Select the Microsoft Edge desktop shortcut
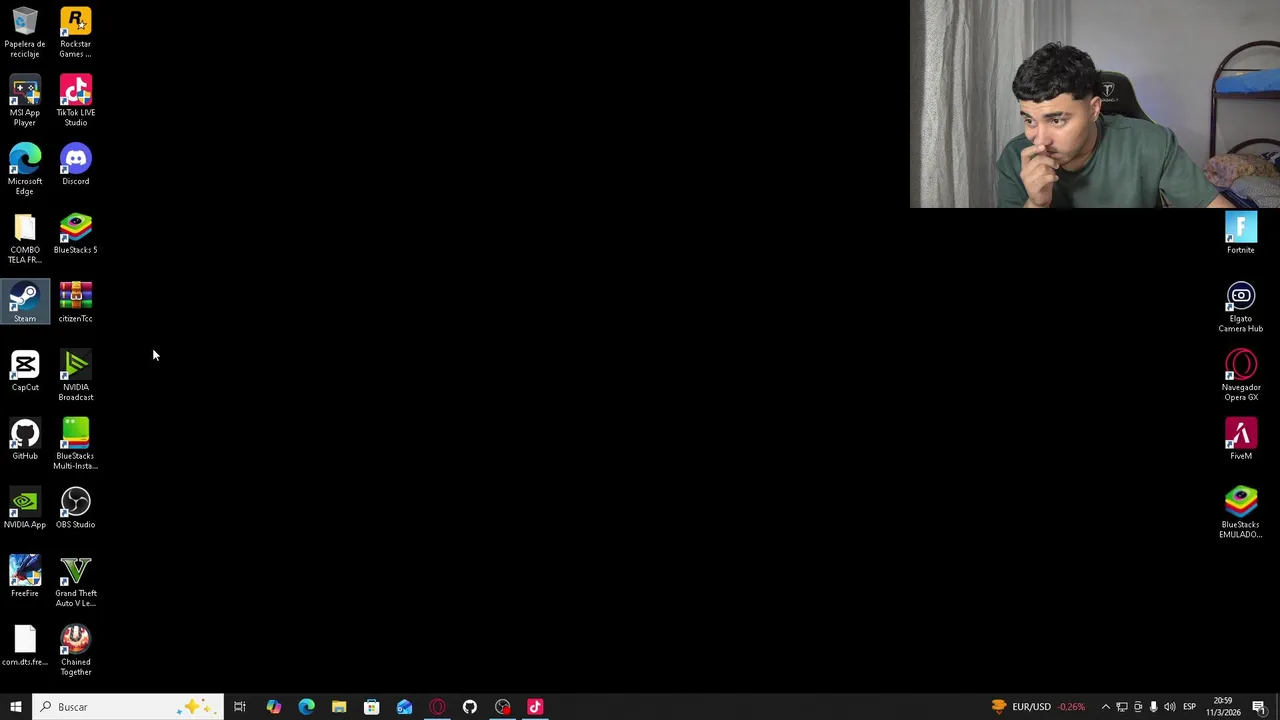 [x=25, y=170]
